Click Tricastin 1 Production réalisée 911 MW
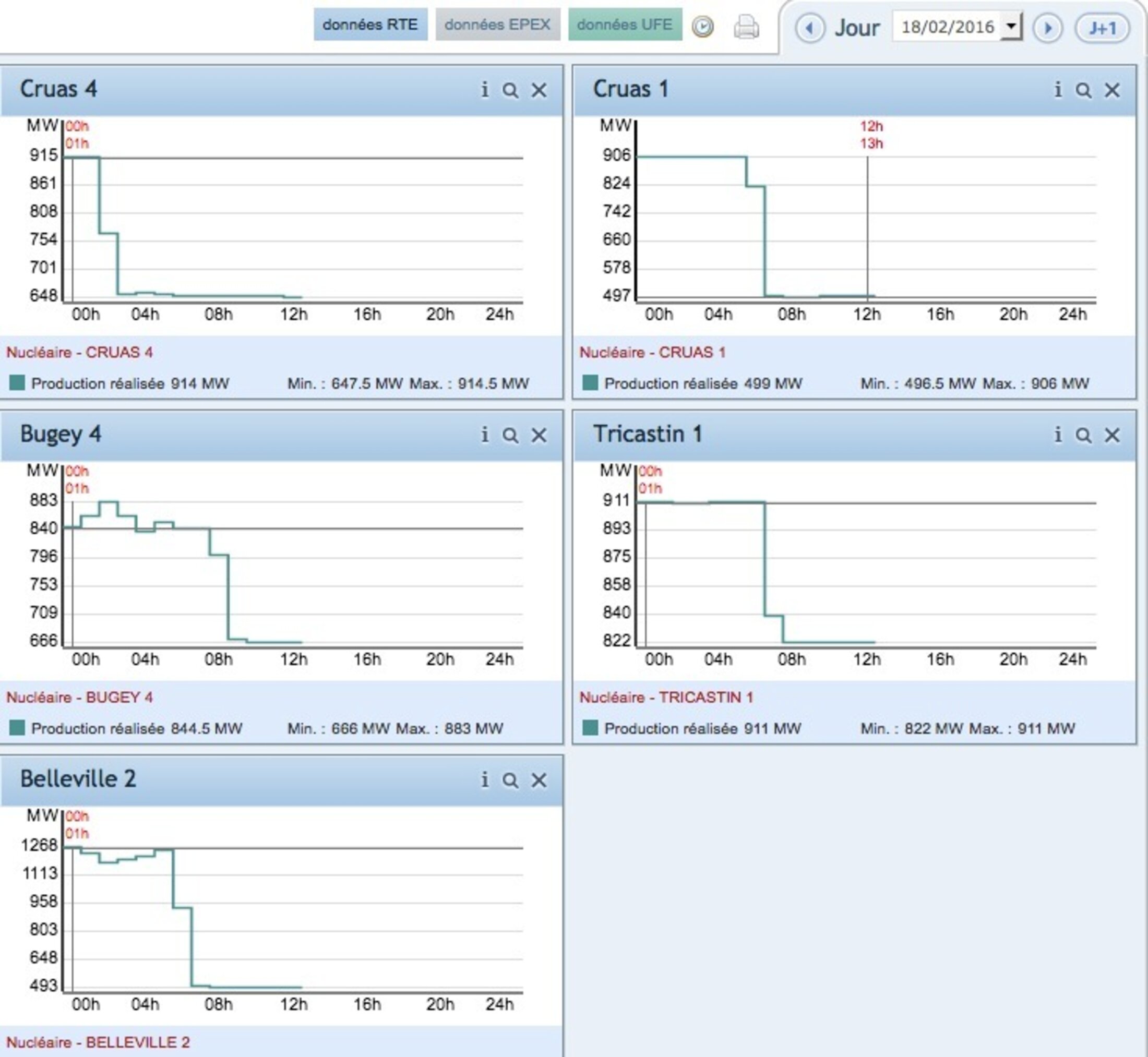The height and width of the screenshot is (1057, 1148). coord(702,728)
